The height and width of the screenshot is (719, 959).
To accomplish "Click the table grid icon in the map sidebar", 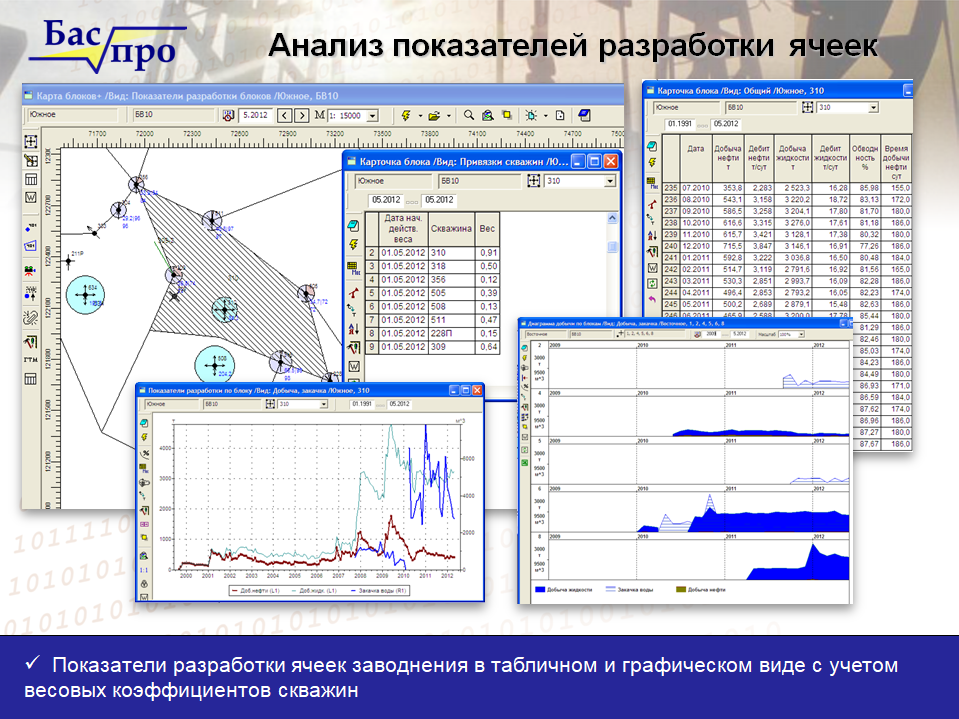I will (x=31, y=179).
